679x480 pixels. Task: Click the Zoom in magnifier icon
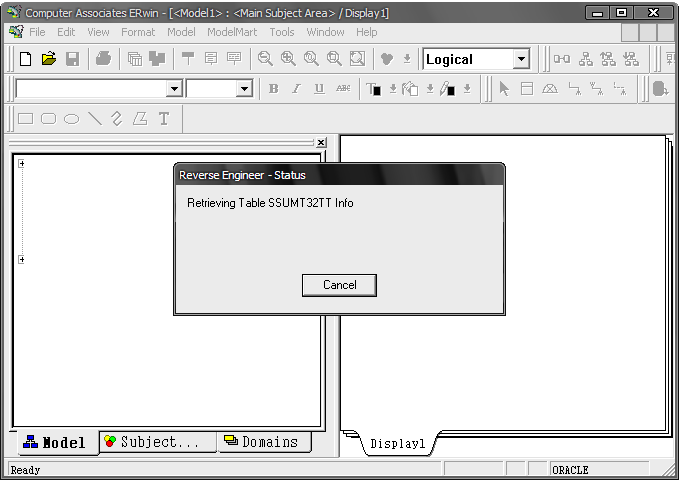click(x=288, y=58)
